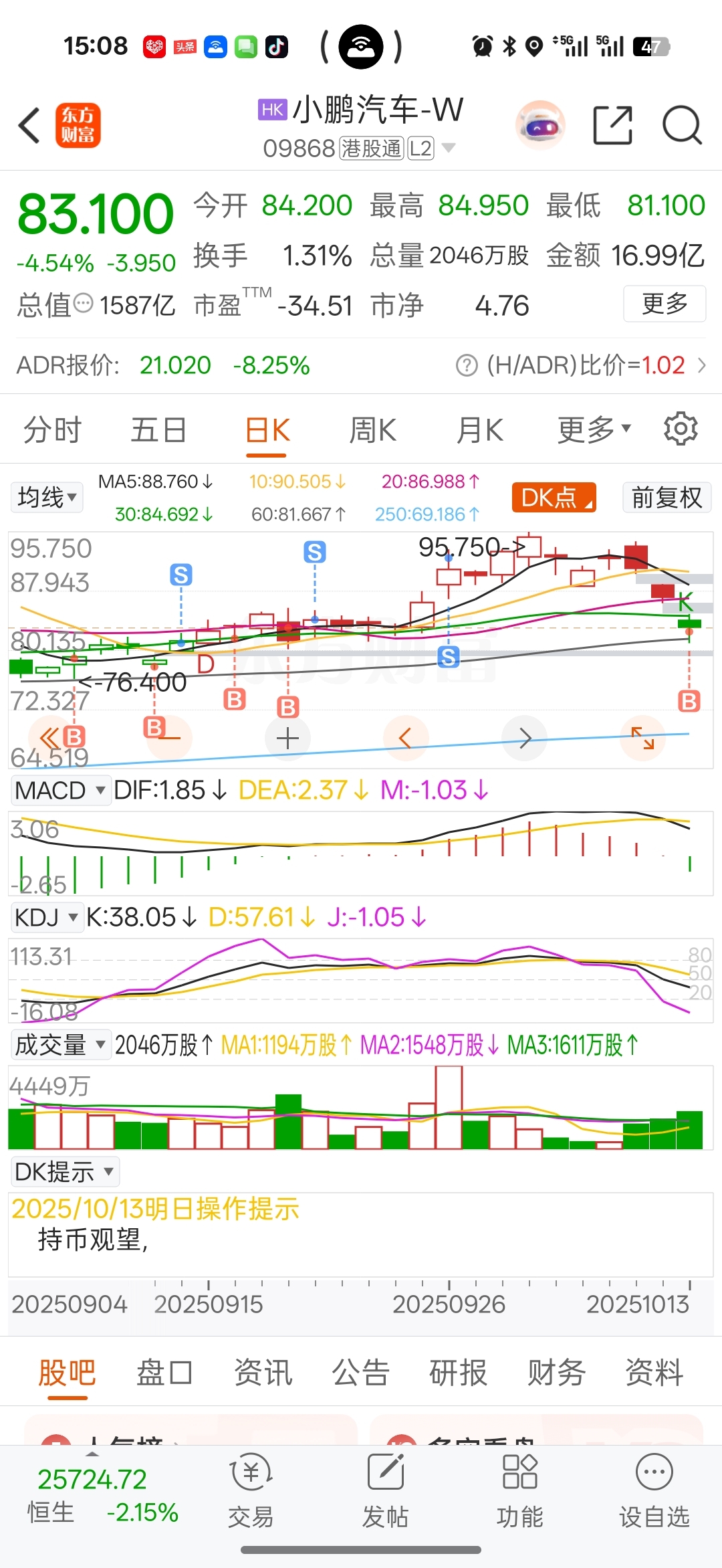This screenshot has width=722, height=1568.
Task: Open the 盘口 tab
Action: tap(164, 1373)
